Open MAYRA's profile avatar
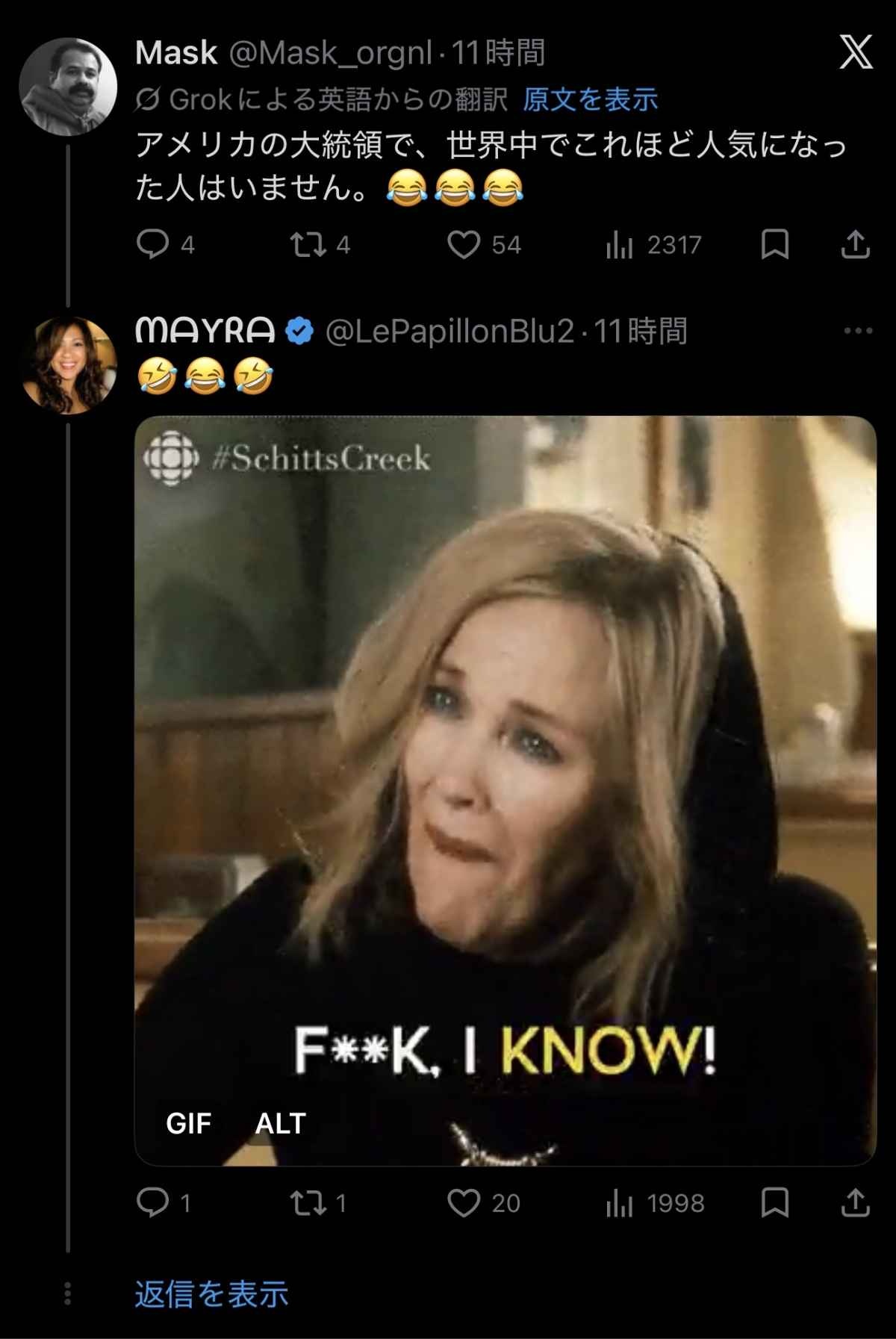 tap(68, 365)
